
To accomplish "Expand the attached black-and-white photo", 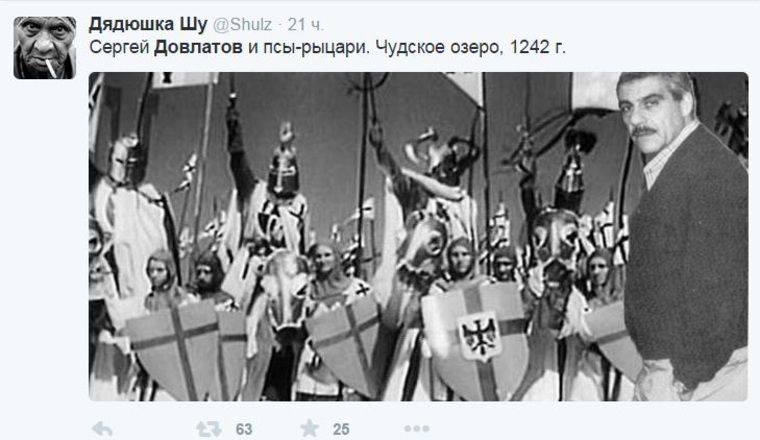I will point(418,236).
